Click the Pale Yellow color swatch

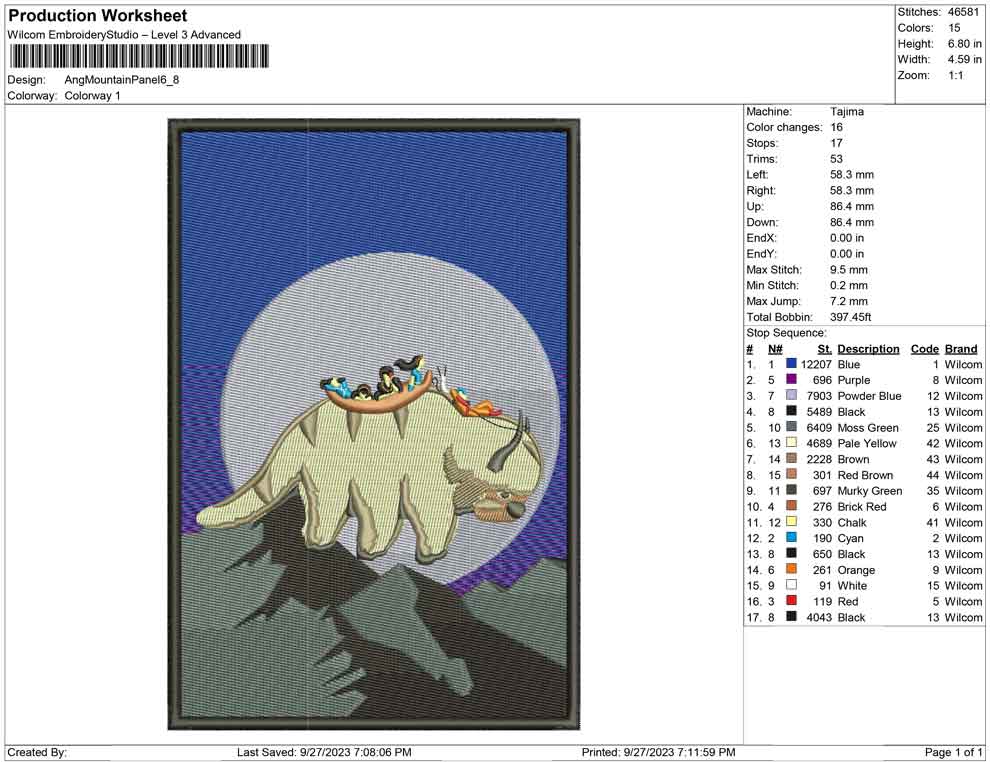791,443
